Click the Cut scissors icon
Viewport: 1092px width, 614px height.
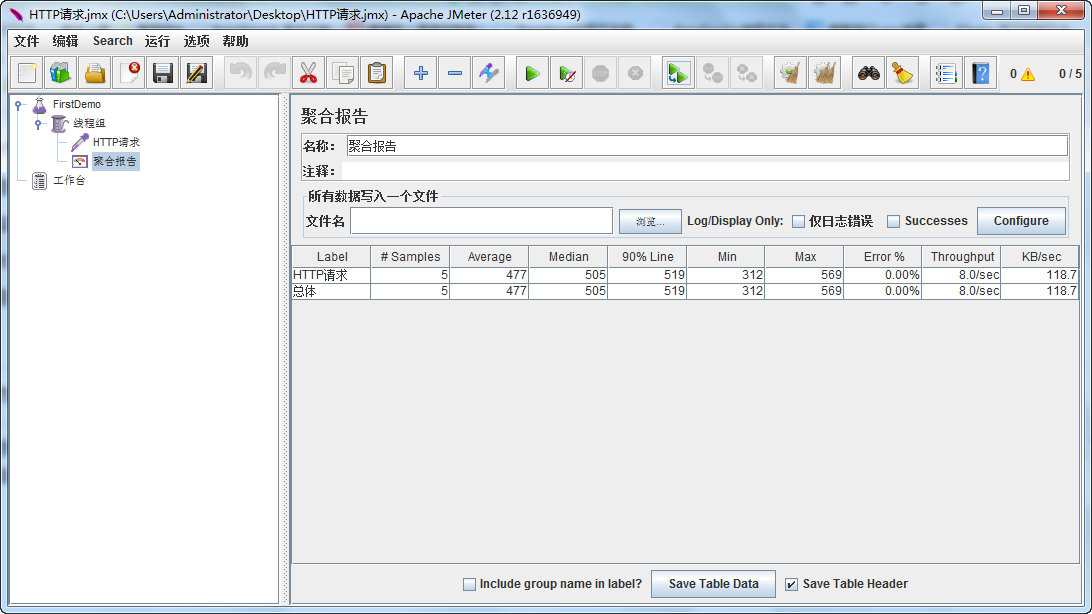309,73
